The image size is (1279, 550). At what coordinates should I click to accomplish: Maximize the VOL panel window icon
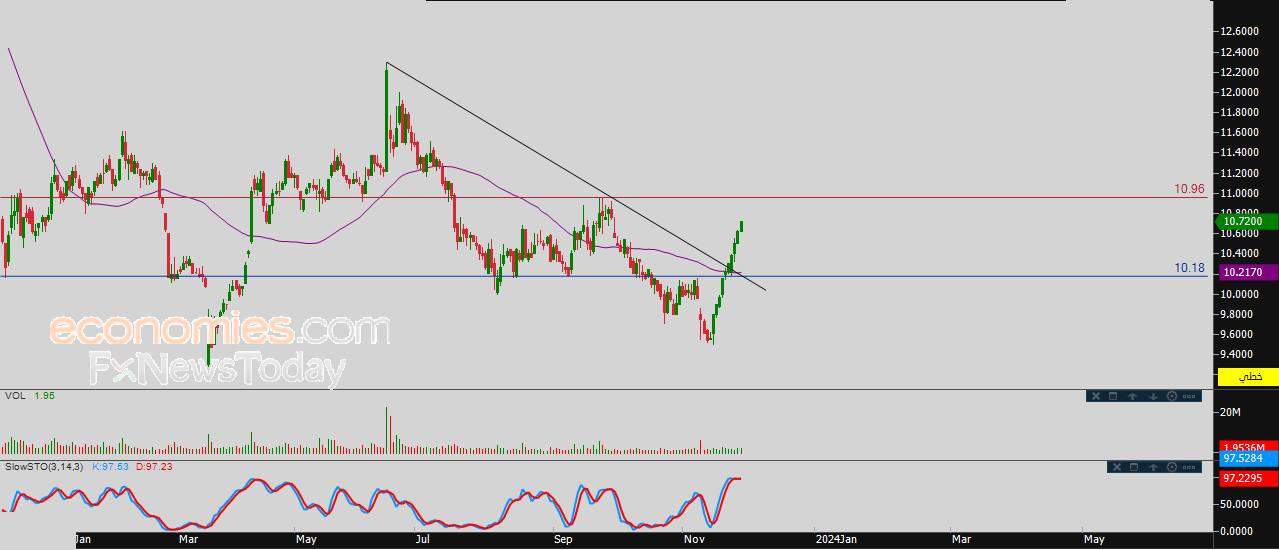[1113, 396]
